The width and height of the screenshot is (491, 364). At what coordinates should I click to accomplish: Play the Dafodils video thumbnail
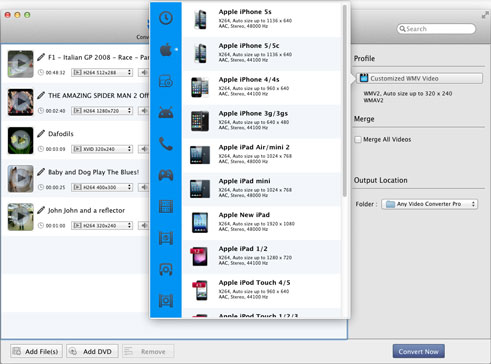(21, 140)
